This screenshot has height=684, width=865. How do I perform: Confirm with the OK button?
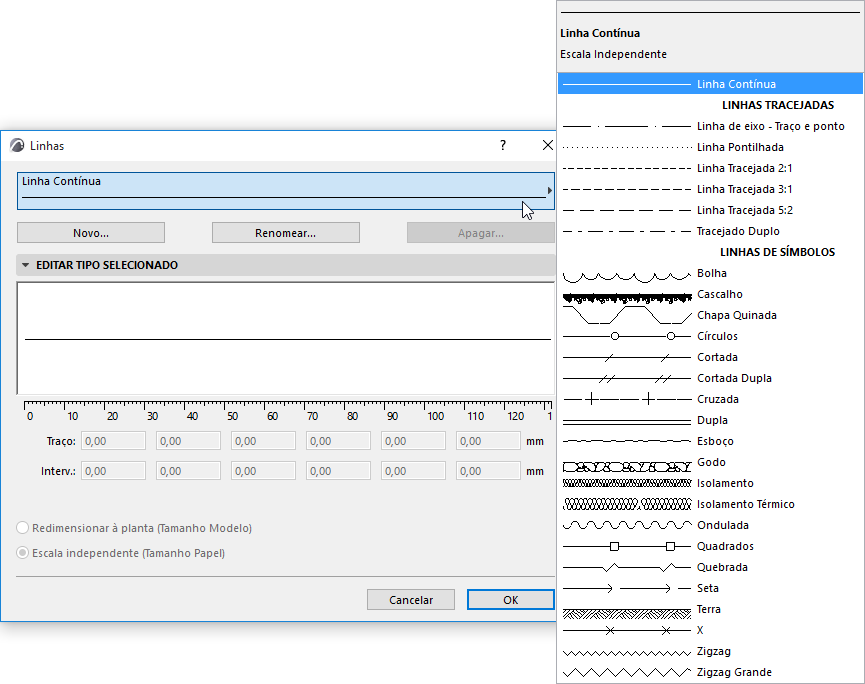(x=510, y=600)
